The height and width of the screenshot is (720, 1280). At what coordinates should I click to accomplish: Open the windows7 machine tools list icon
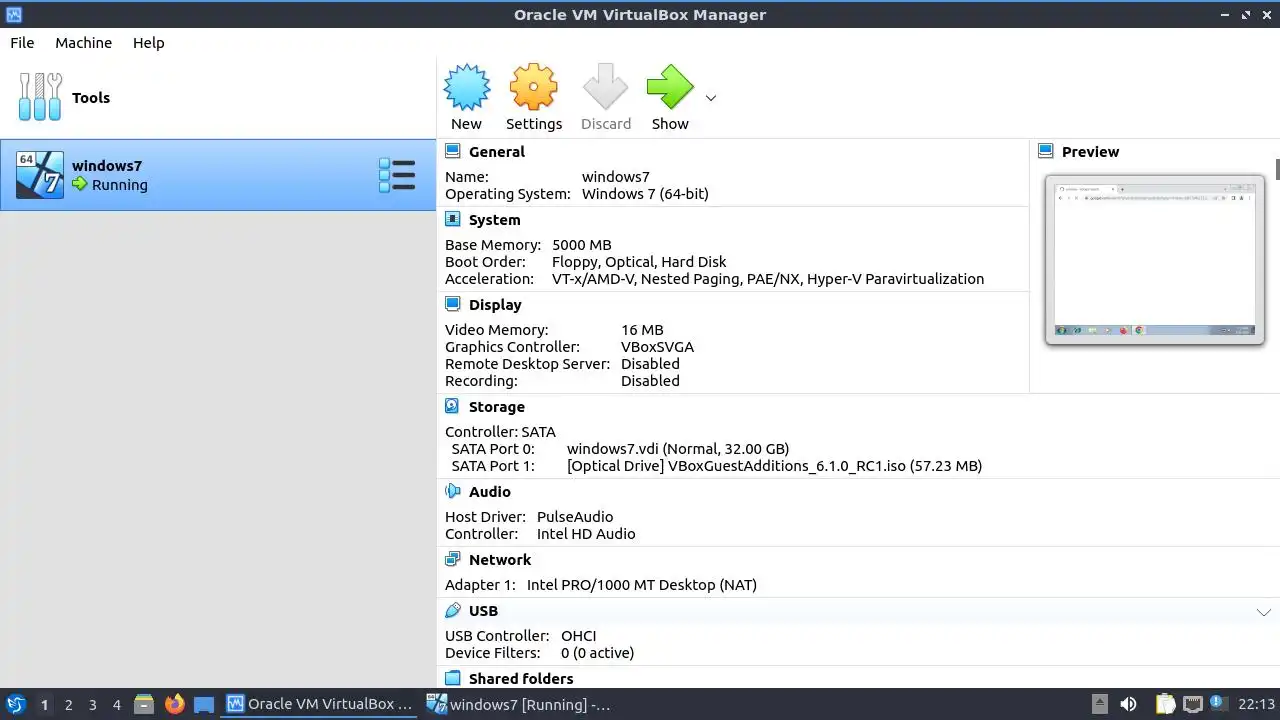[397, 175]
